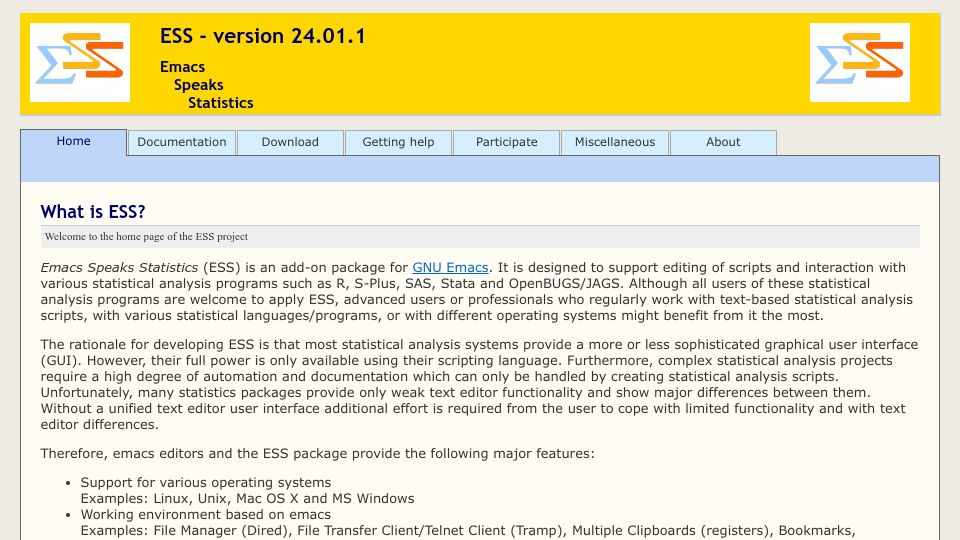
Task: Click the 'ESS - version 24.01.1' title
Action: [x=263, y=36]
